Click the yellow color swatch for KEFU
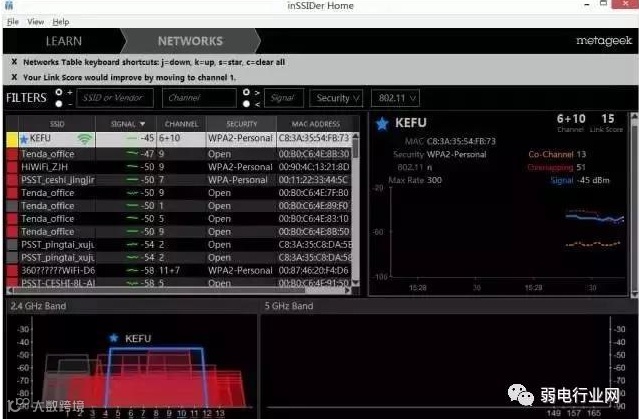The image size is (639, 419). tap(12, 139)
